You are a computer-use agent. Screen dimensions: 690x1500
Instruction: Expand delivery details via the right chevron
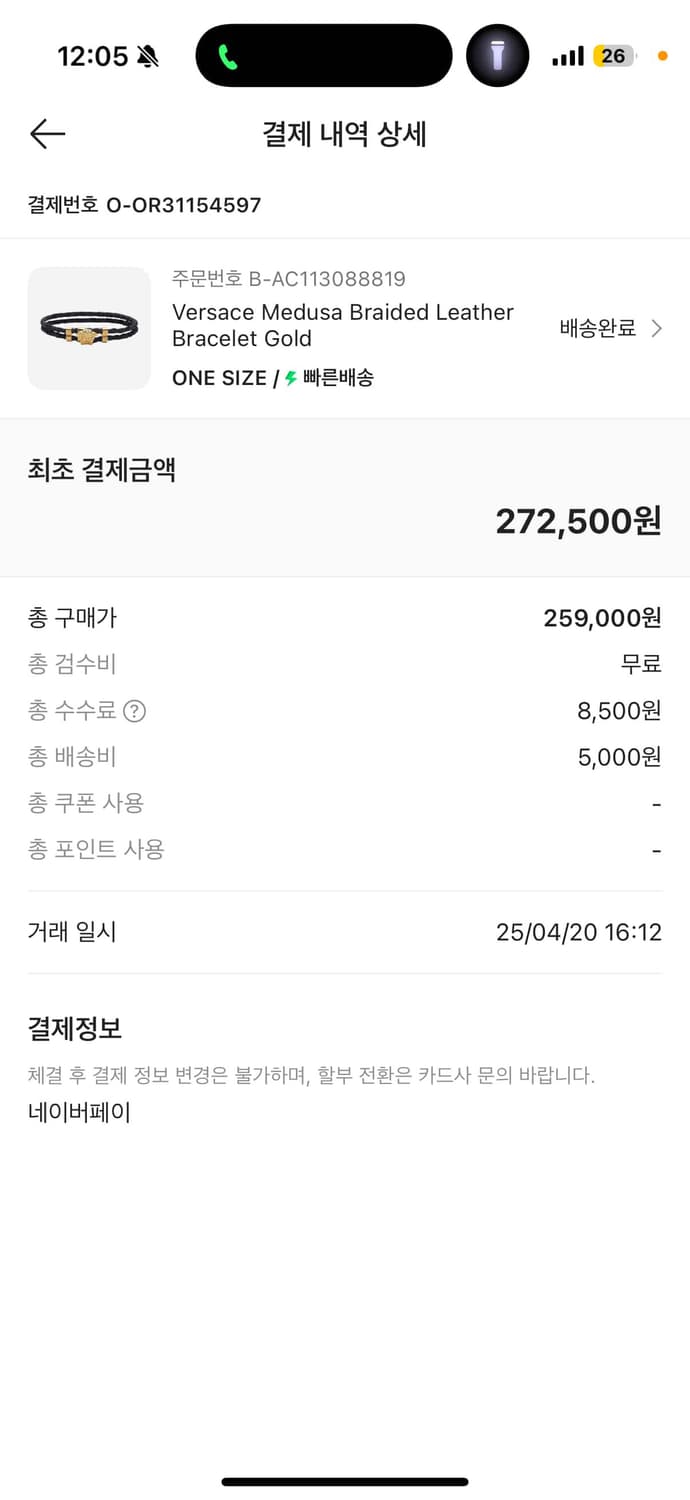(657, 328)
